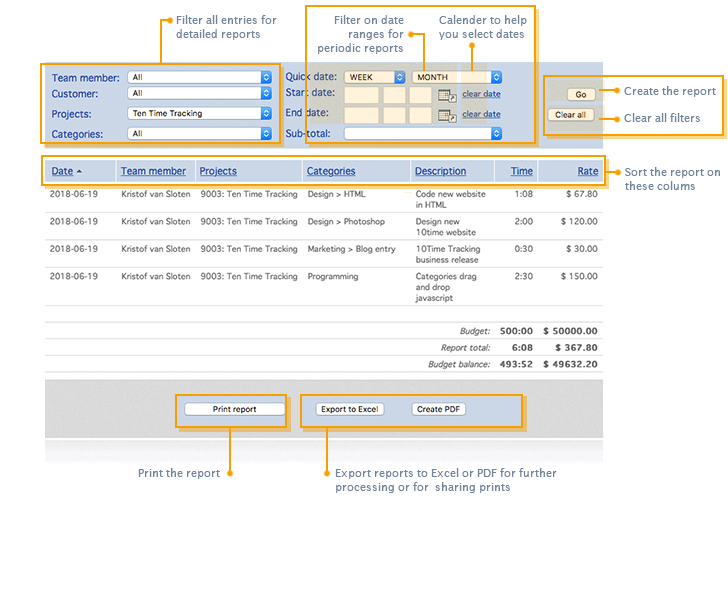This screenshot has height=598, width=728.
Task: Open the MONTH quick date dropdown
Action: click(456, 77)
